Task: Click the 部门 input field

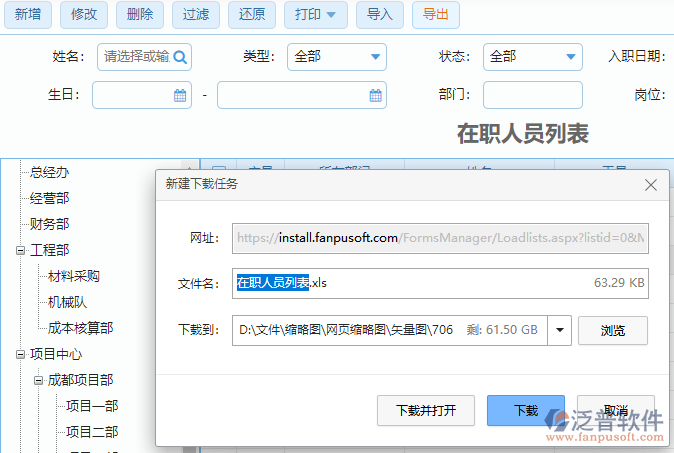Action: (532, 95)
